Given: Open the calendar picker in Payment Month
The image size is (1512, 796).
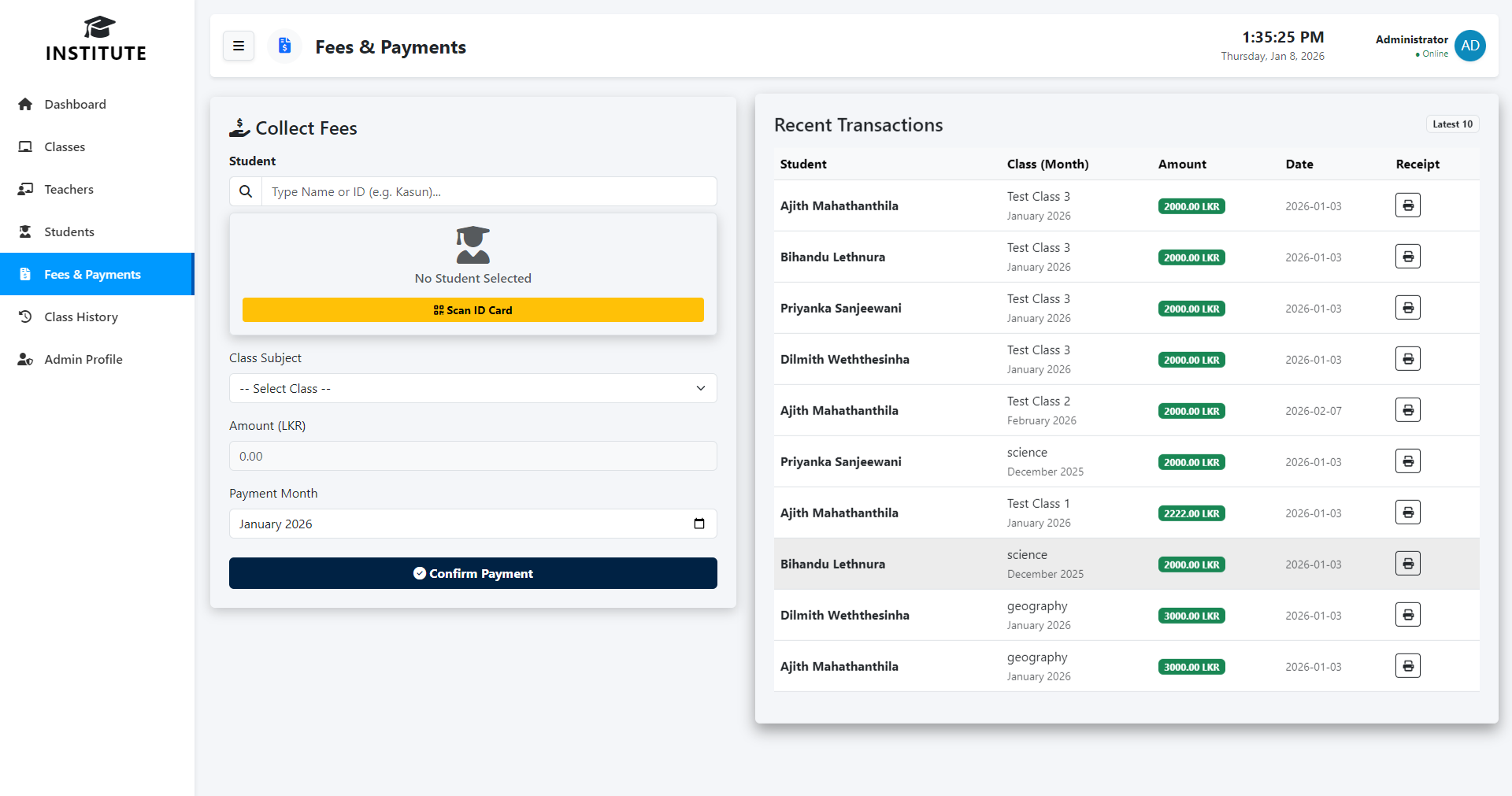Looking at the screenshot, I should (699, 524).
